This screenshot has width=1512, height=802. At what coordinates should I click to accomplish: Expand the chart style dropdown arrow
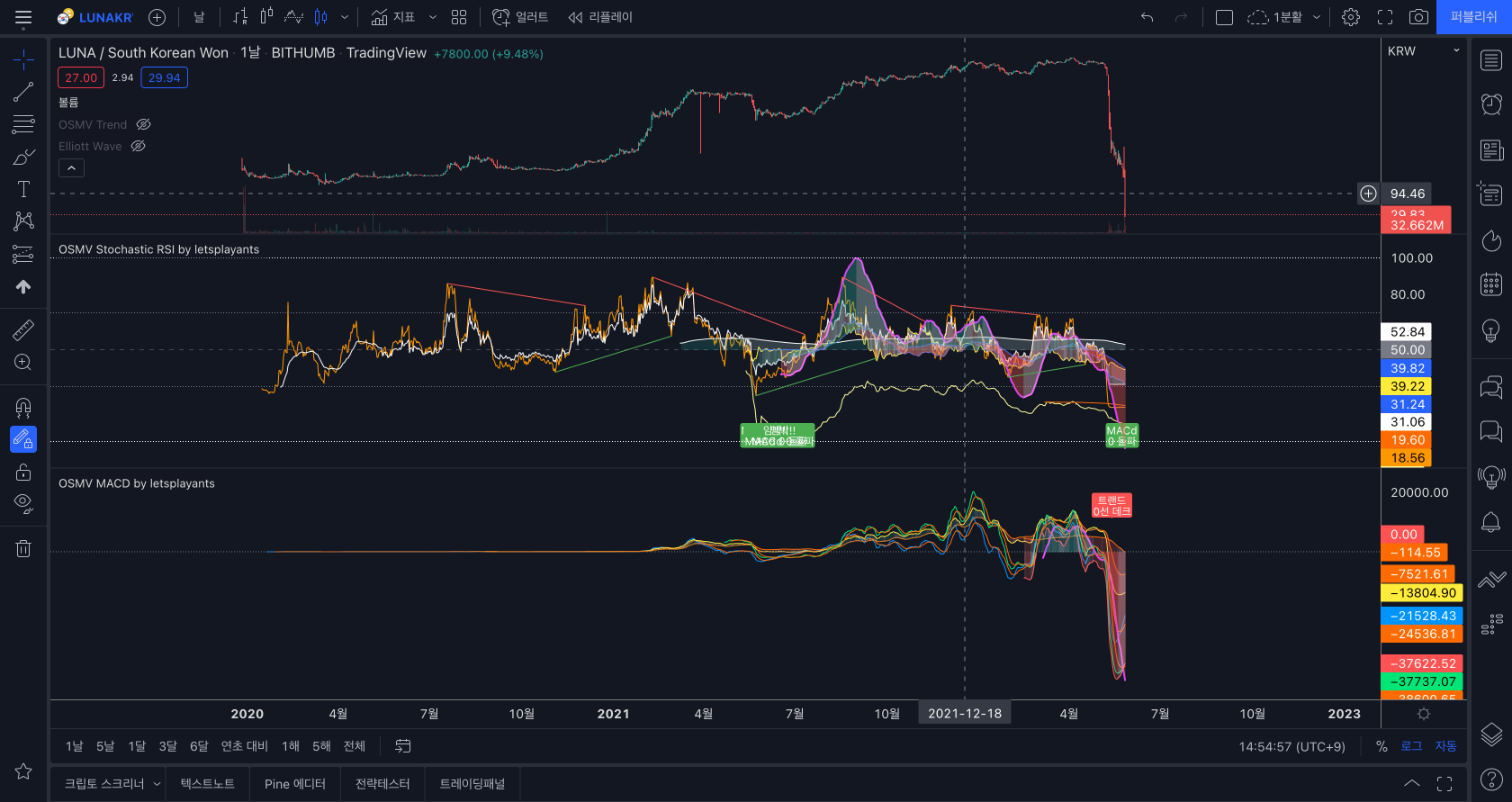pyautogui.click(x=345, y=17)
